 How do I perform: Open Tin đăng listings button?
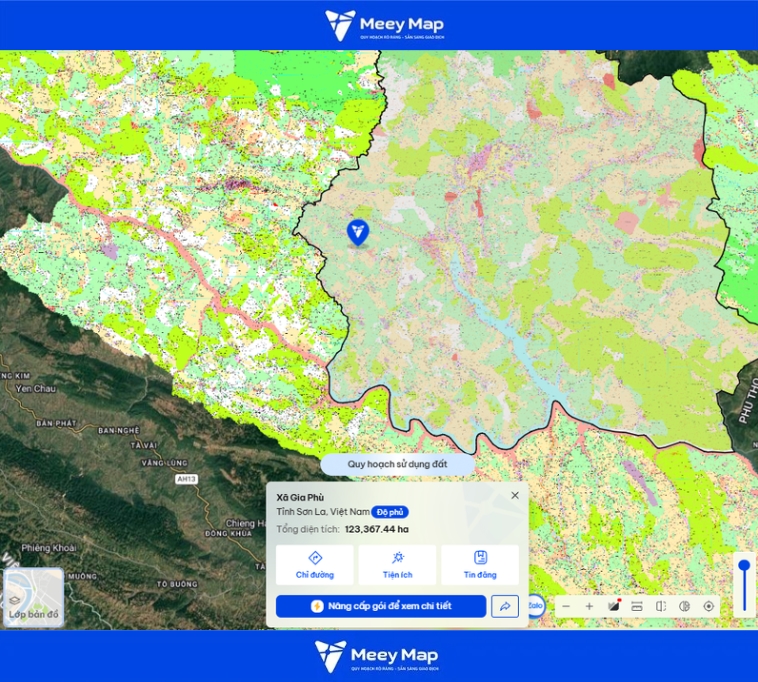[x=480, y=565]
